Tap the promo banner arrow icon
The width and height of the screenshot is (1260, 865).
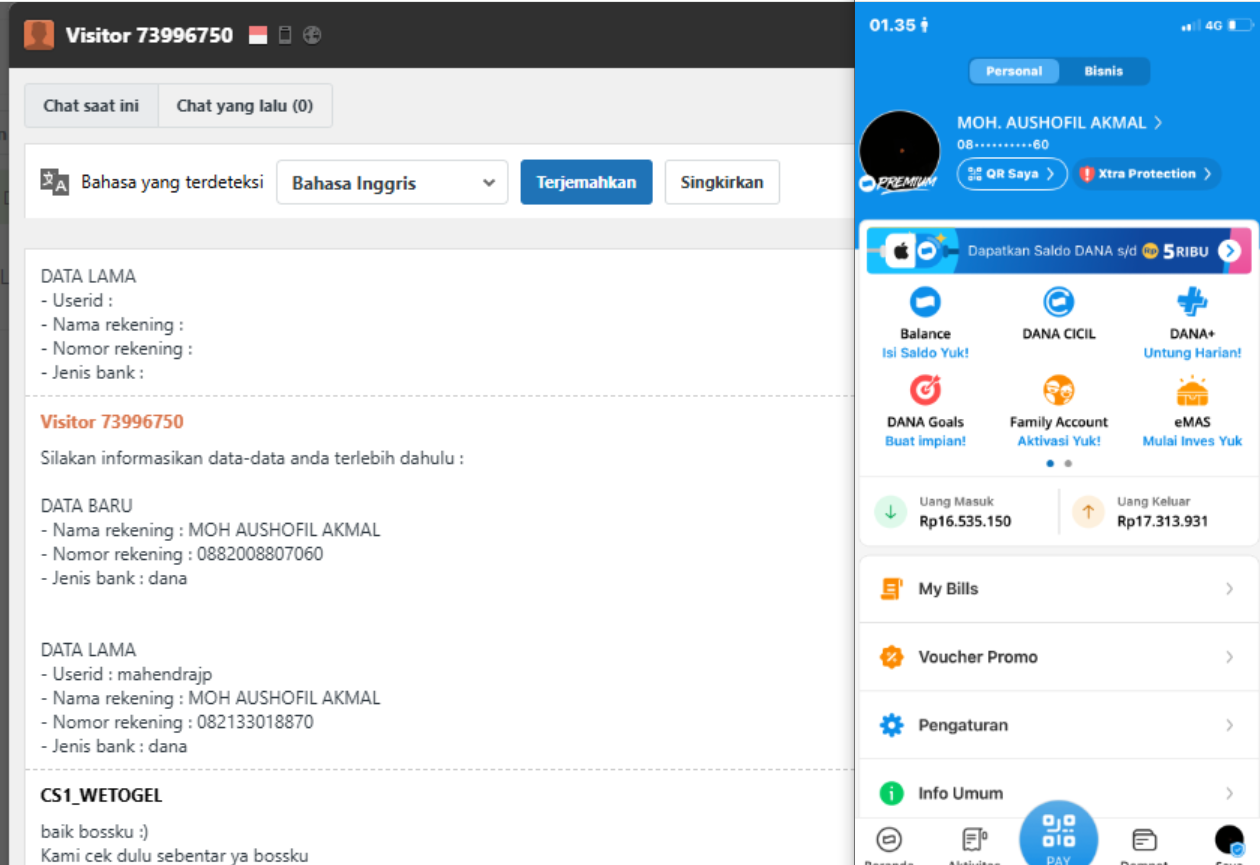click(x=1229, y=251)
